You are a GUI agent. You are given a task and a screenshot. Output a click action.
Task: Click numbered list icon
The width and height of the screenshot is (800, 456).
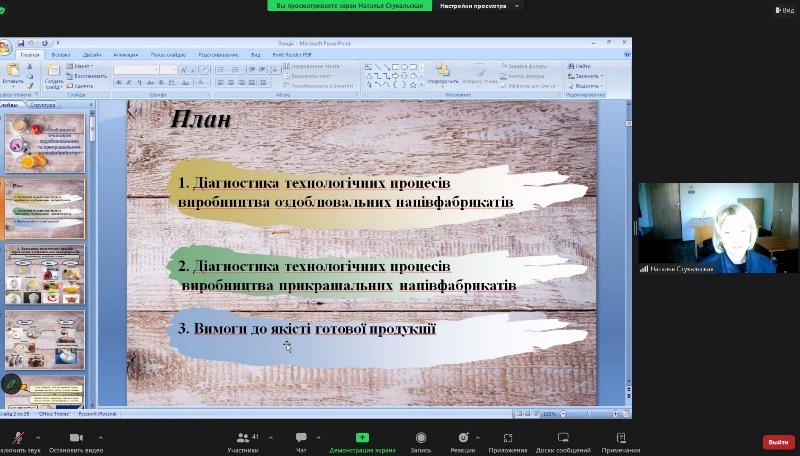point(237,70)
